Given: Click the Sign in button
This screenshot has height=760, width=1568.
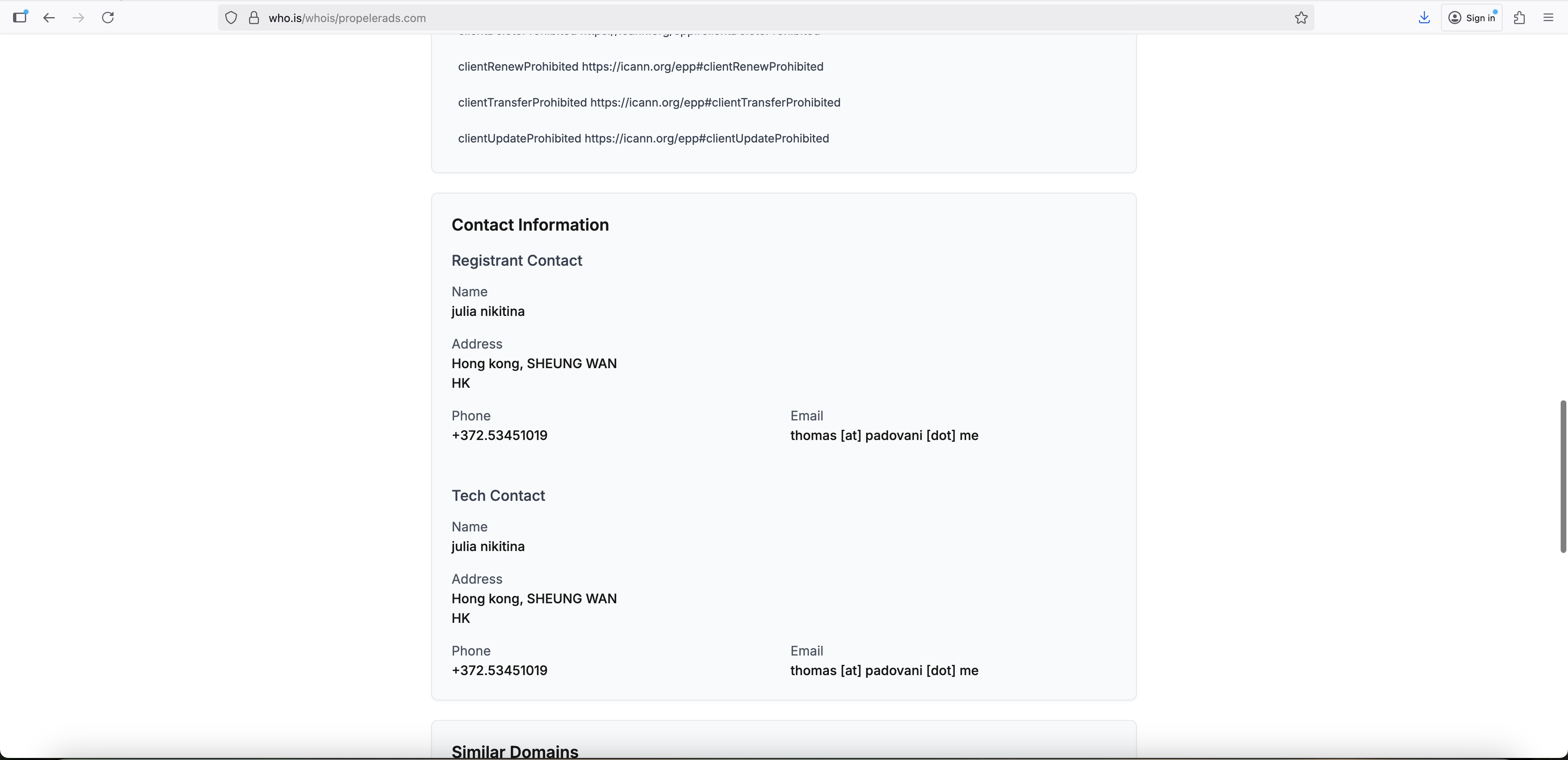Looking at the screenshot, I should pyautogui.click(x=1472, y=18).
